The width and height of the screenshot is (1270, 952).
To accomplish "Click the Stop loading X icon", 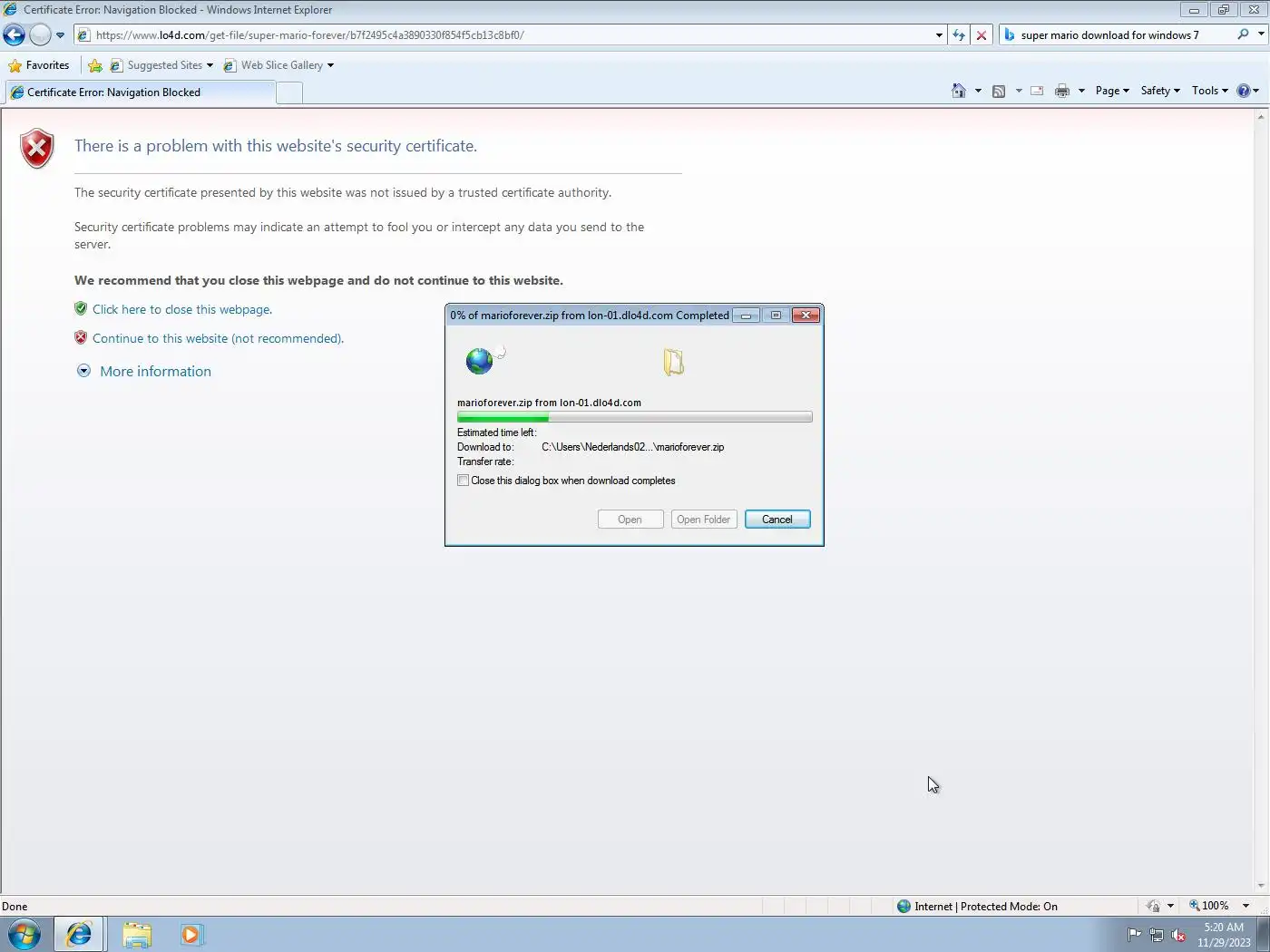I will pos(981,35).
